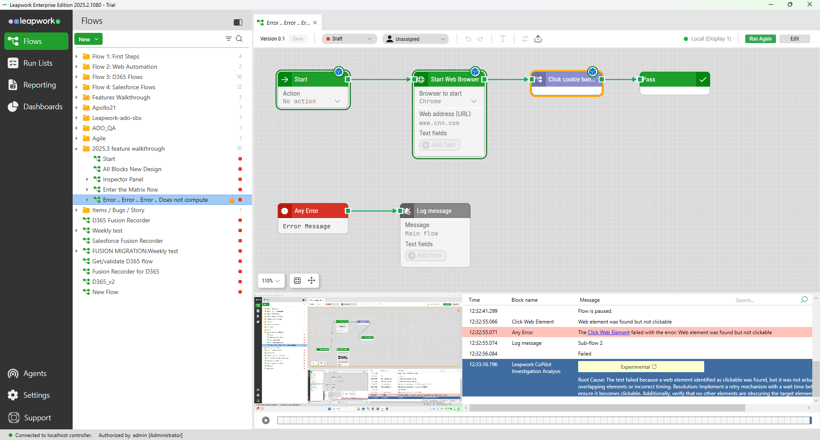The height and width of the screenshot is (440, 820).
Task: Click the search icon in Flows panel
Action: (239, 39)
